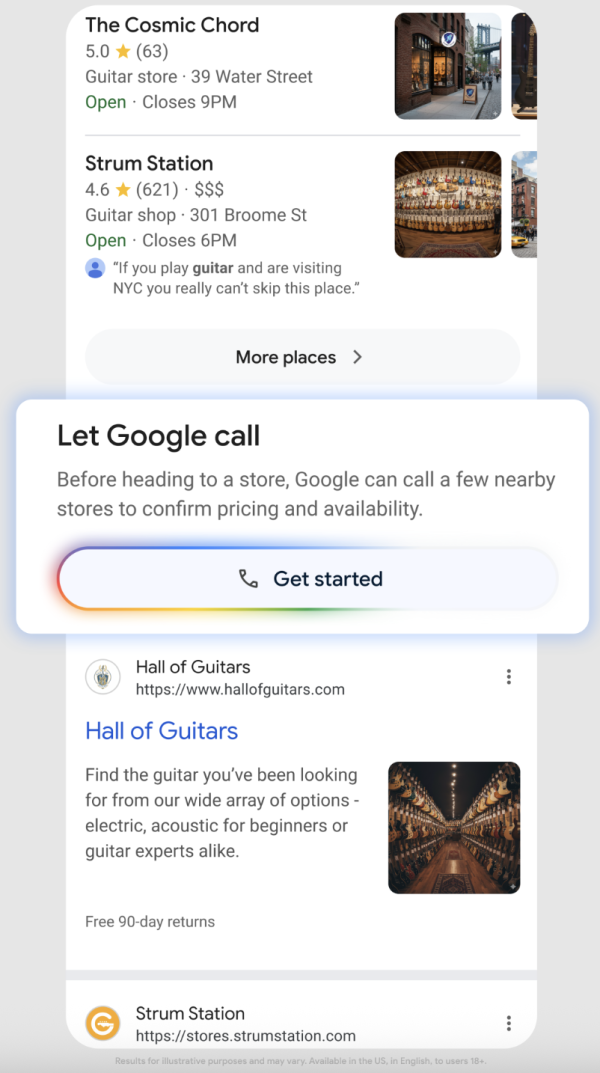
Task: Open the Strum Station place listing
Action: pos(149,163)
